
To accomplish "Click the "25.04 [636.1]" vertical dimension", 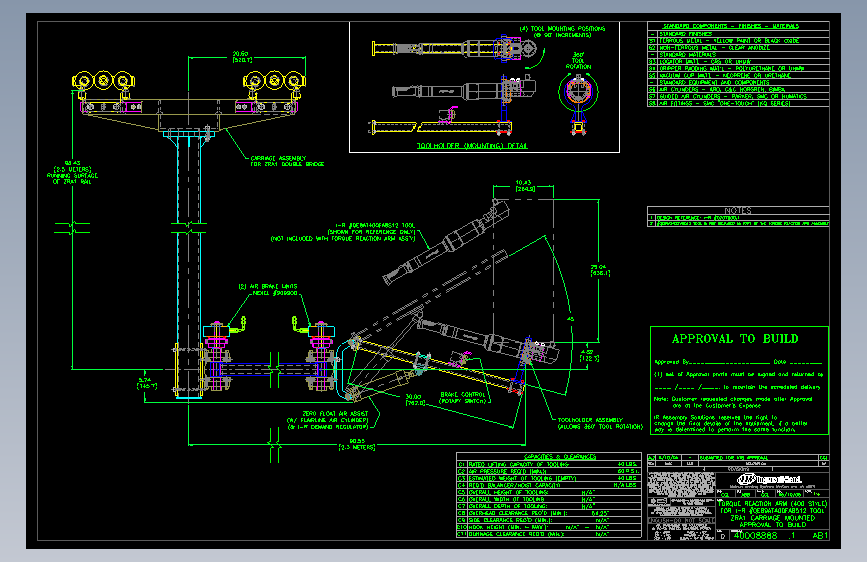I will pyautogui.click(x=599, y=270).
